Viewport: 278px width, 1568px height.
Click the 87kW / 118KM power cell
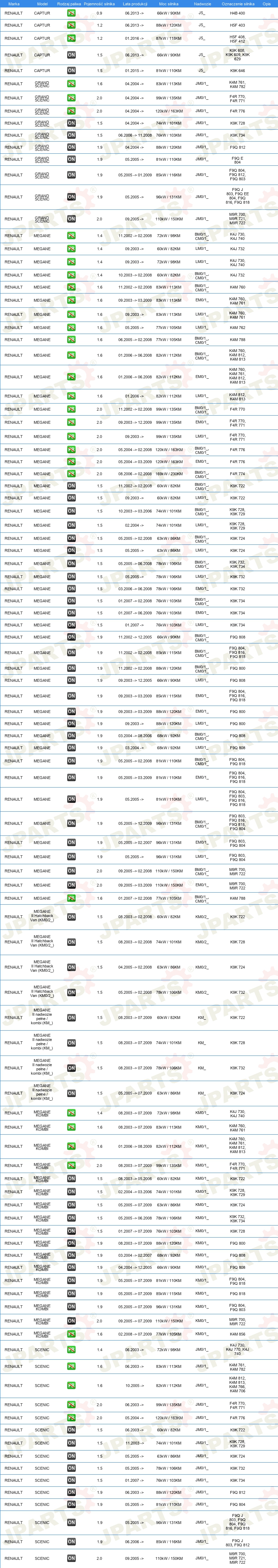(169, 38)
